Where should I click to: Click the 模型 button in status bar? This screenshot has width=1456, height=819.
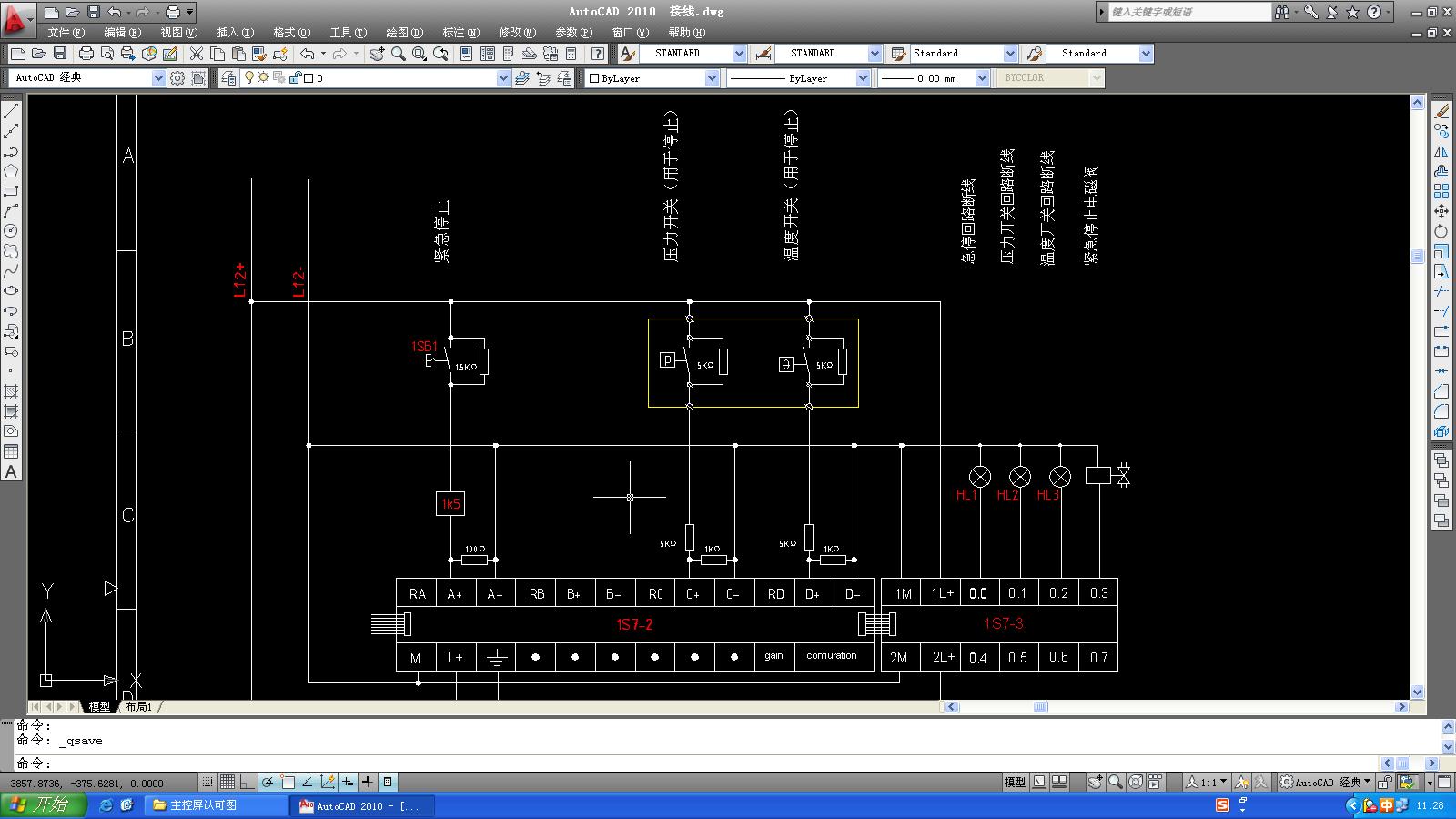[1015, 782]
